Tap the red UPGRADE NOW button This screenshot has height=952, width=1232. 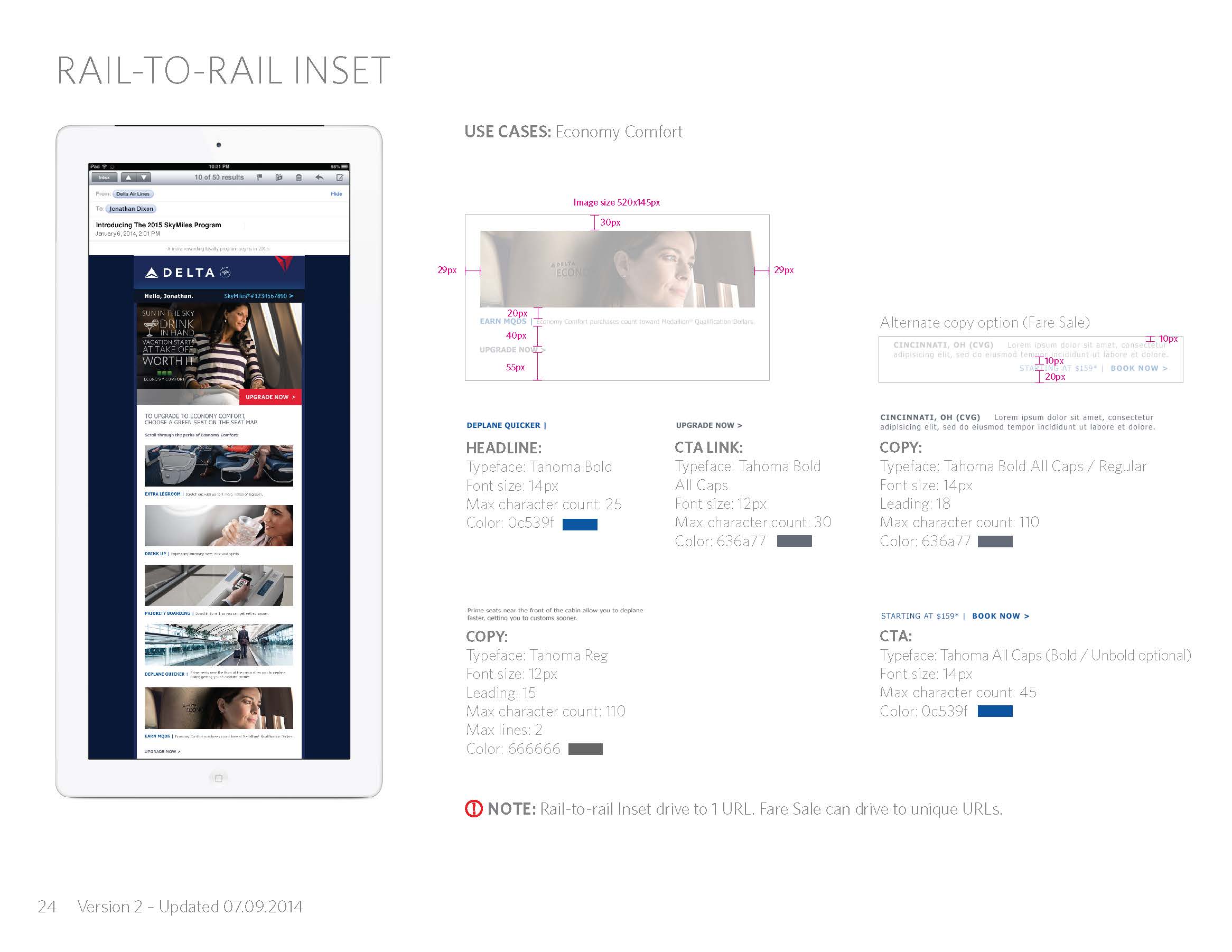pos(270,397)
